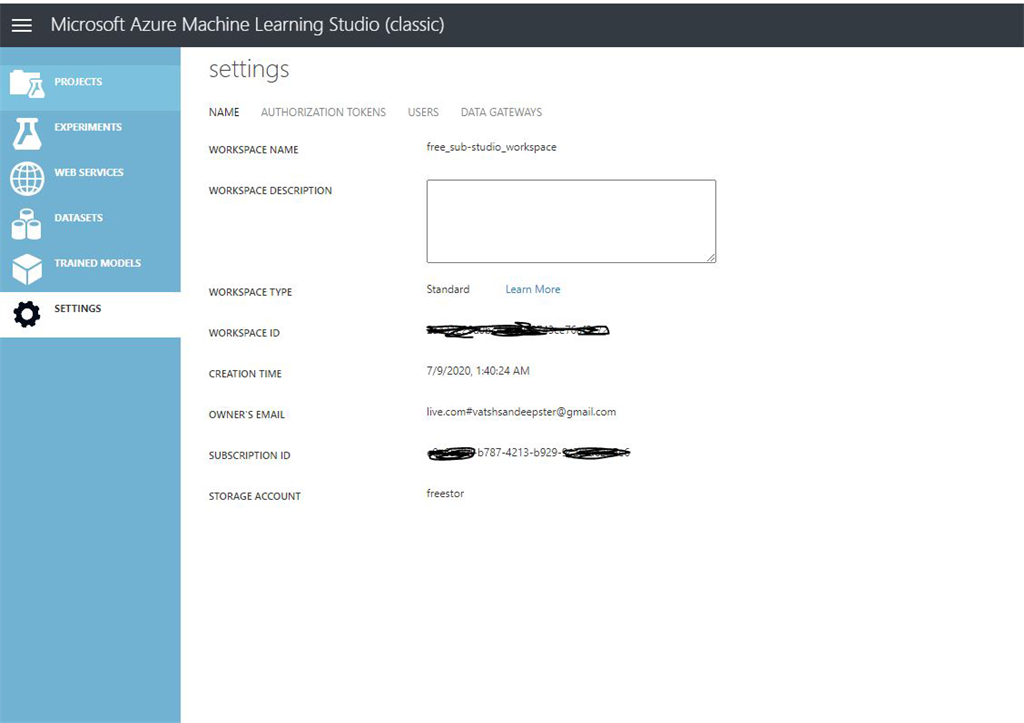Image resolution: width=1024 pixels, height=723 pixels.
Task: Click the Standard workspace type value
Action: [448, 289]
